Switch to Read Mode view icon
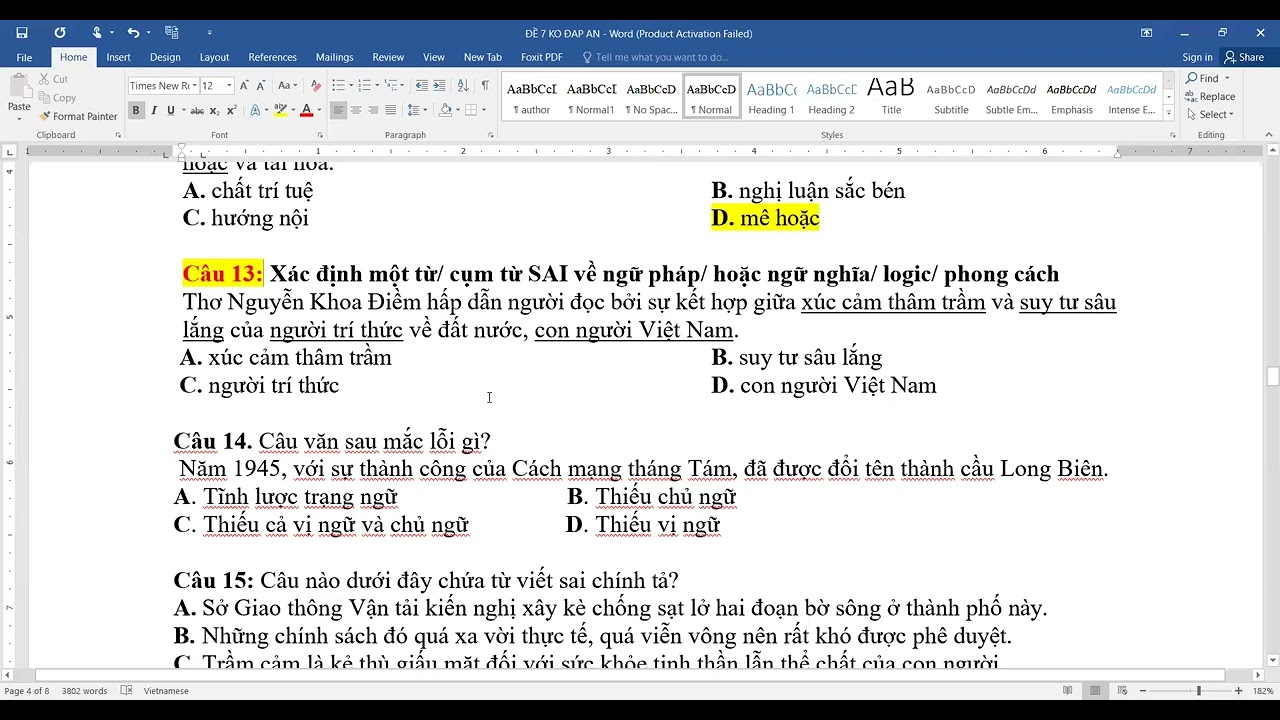The image size is (1280, 720). coord(1068,691)
